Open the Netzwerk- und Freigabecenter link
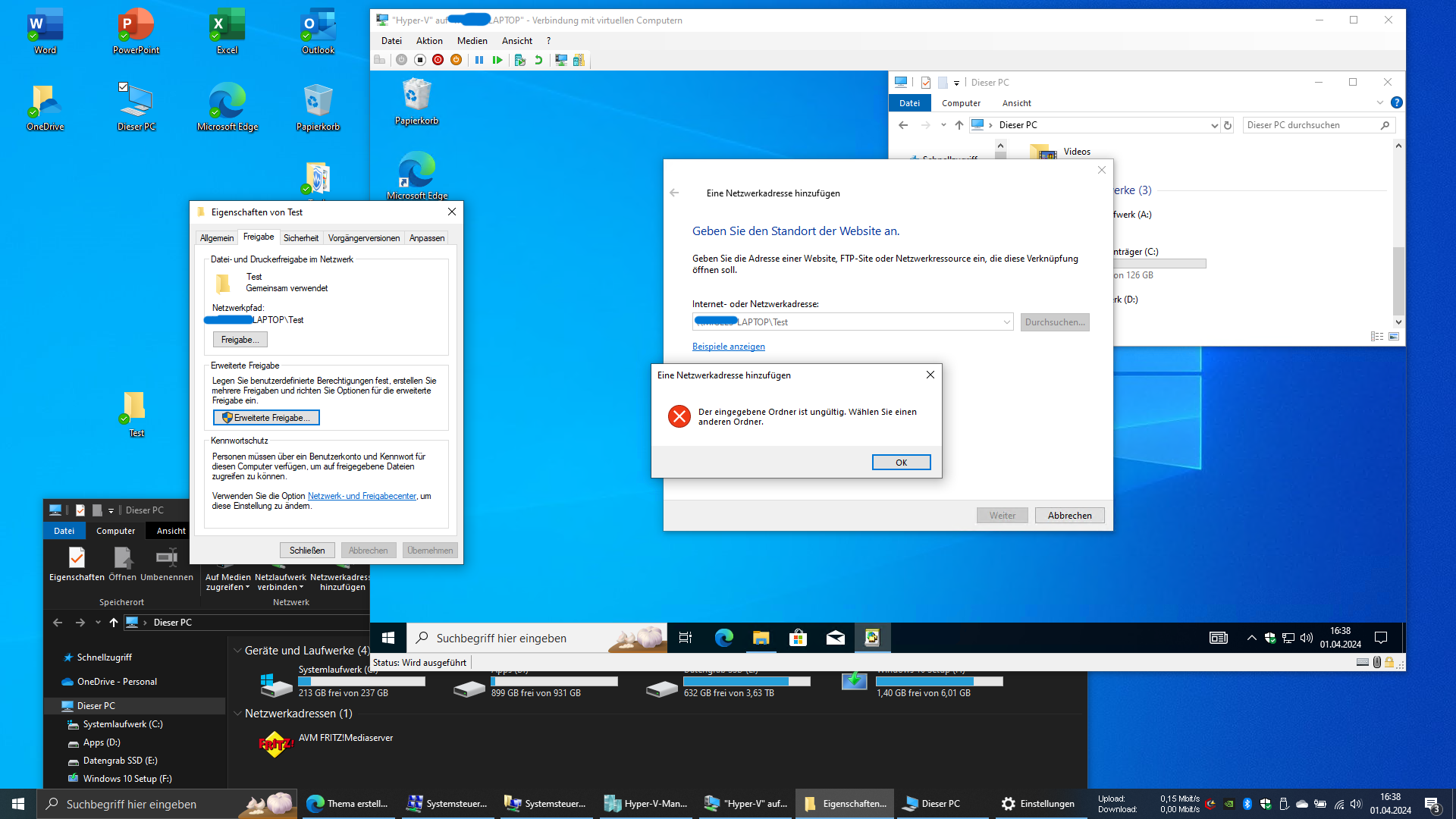The image size is (1456, 819). [362, 496]
